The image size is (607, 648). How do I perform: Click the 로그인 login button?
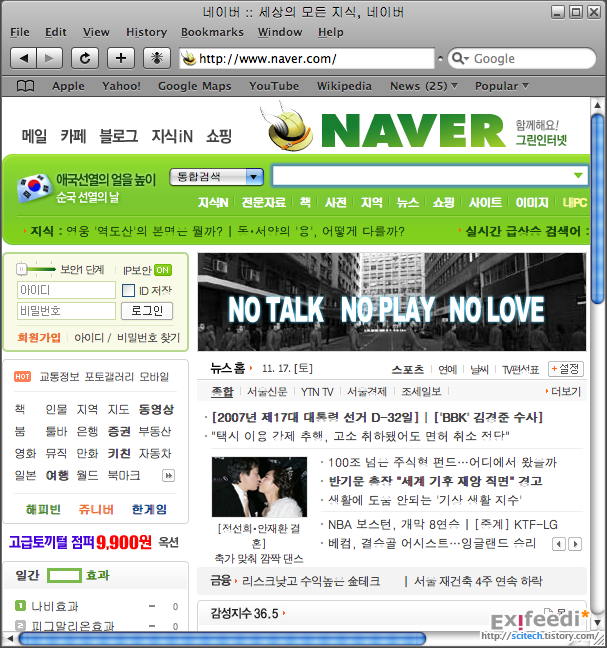point(147,311)
